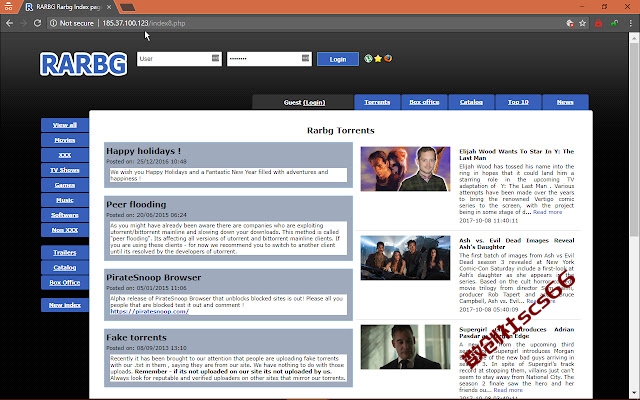
Task: Click the Fake torrents heading
Action: (136, 338)
